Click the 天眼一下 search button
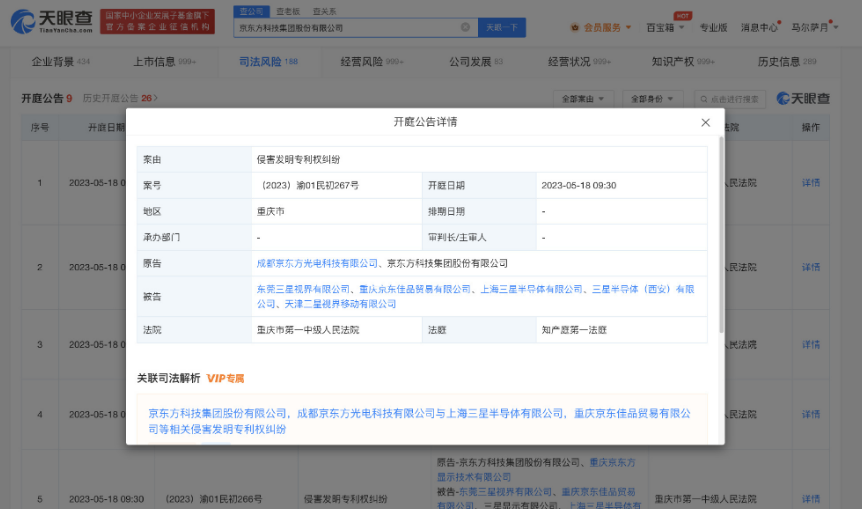 click(501, 28)
